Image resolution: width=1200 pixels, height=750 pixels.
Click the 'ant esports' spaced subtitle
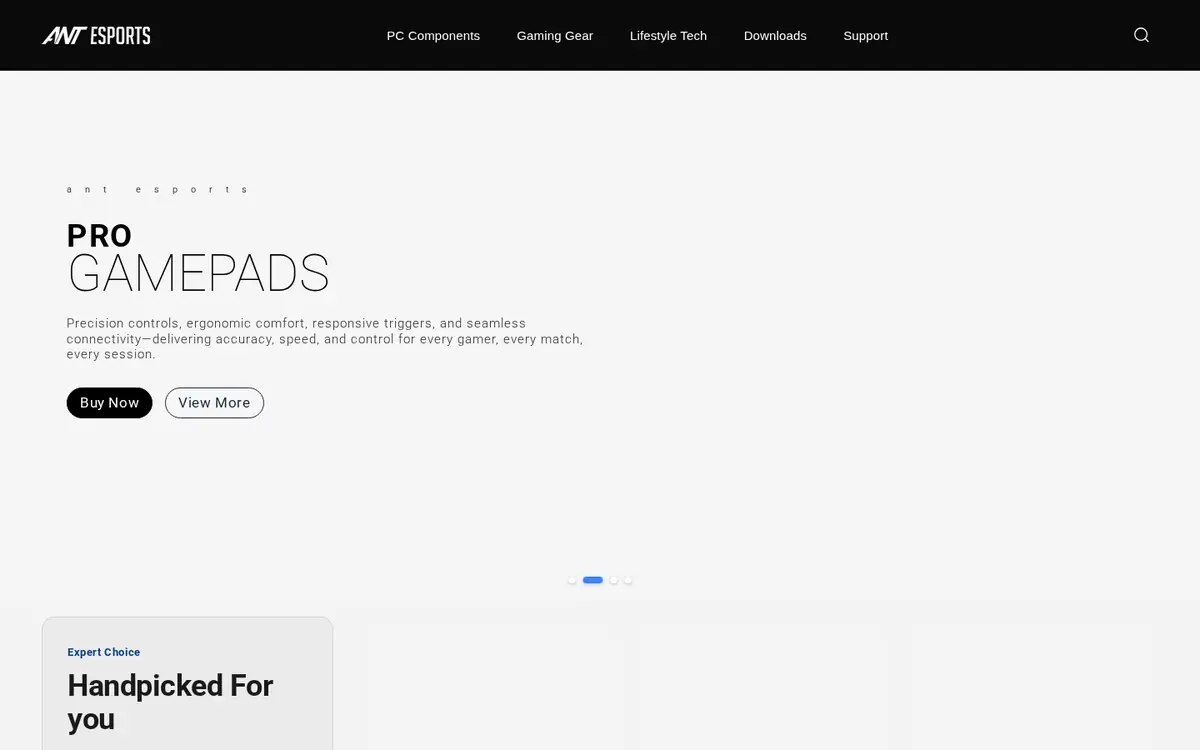pyautogui.click(x=157, y=189)
